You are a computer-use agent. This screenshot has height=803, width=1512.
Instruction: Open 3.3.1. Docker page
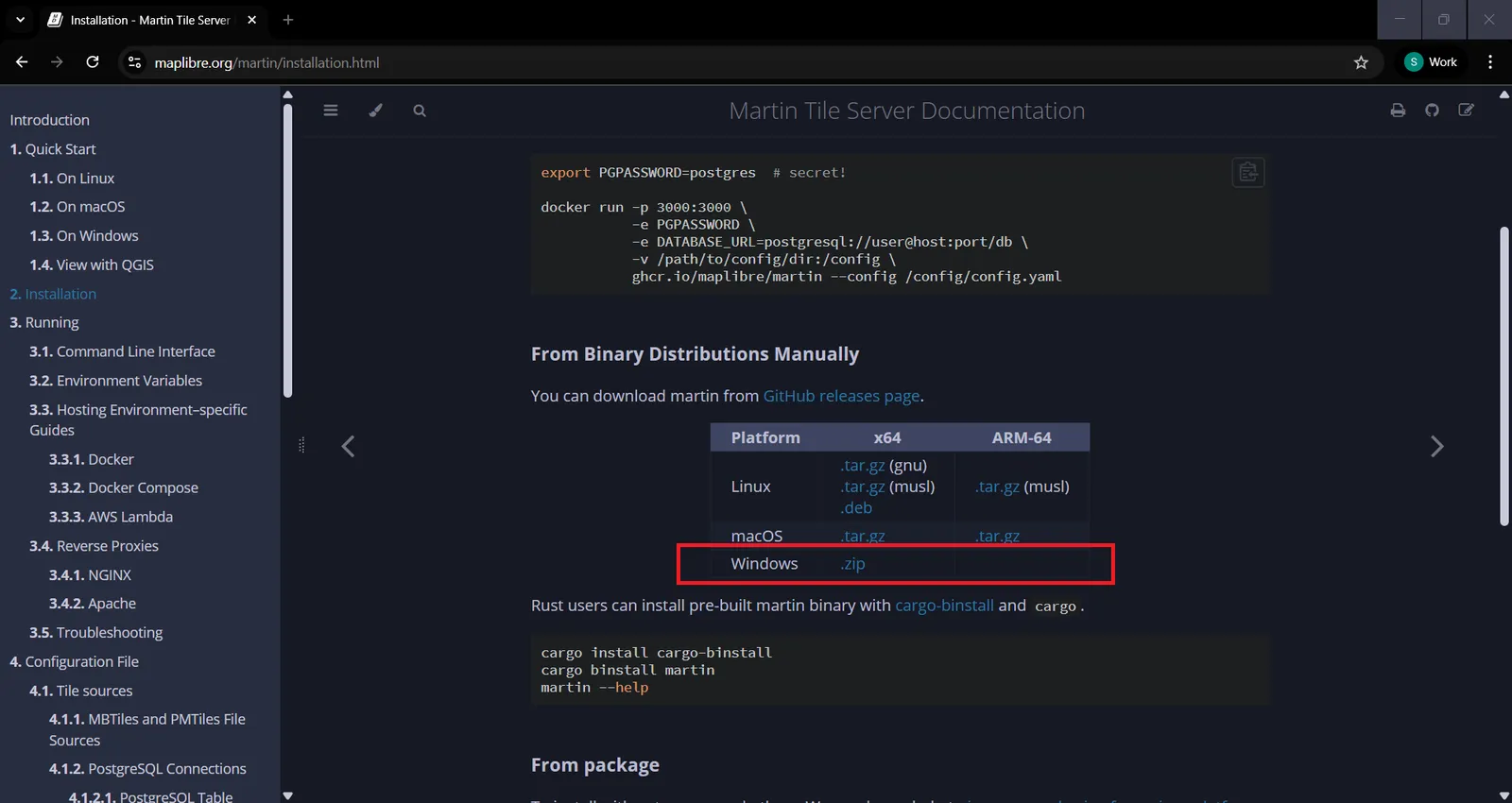pyautogui.click(x=92, y=459)
